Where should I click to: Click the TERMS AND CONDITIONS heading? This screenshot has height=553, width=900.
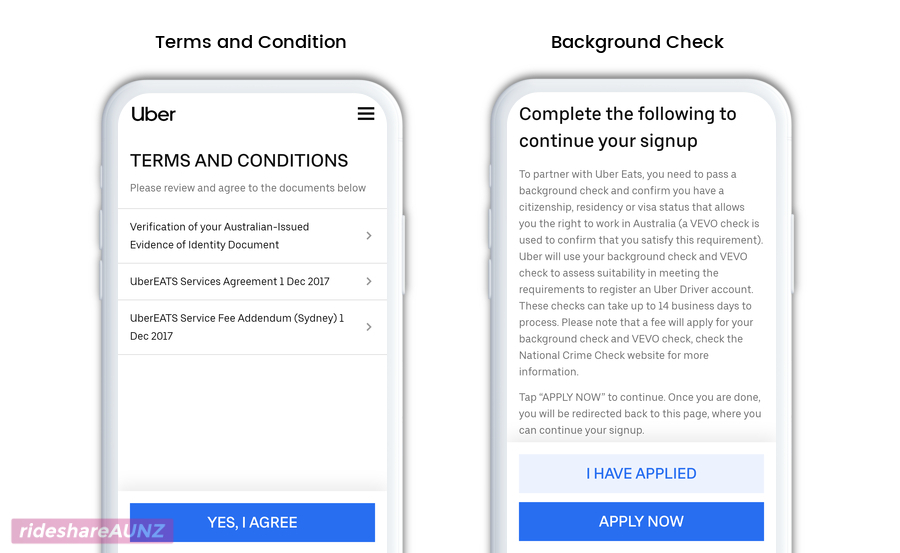tap(239, 161)
